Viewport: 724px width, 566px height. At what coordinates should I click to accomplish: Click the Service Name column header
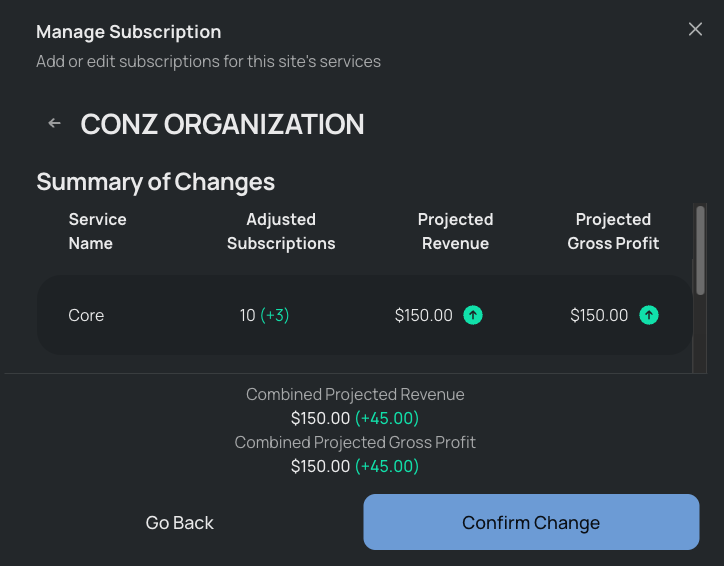tap(97, 231)
